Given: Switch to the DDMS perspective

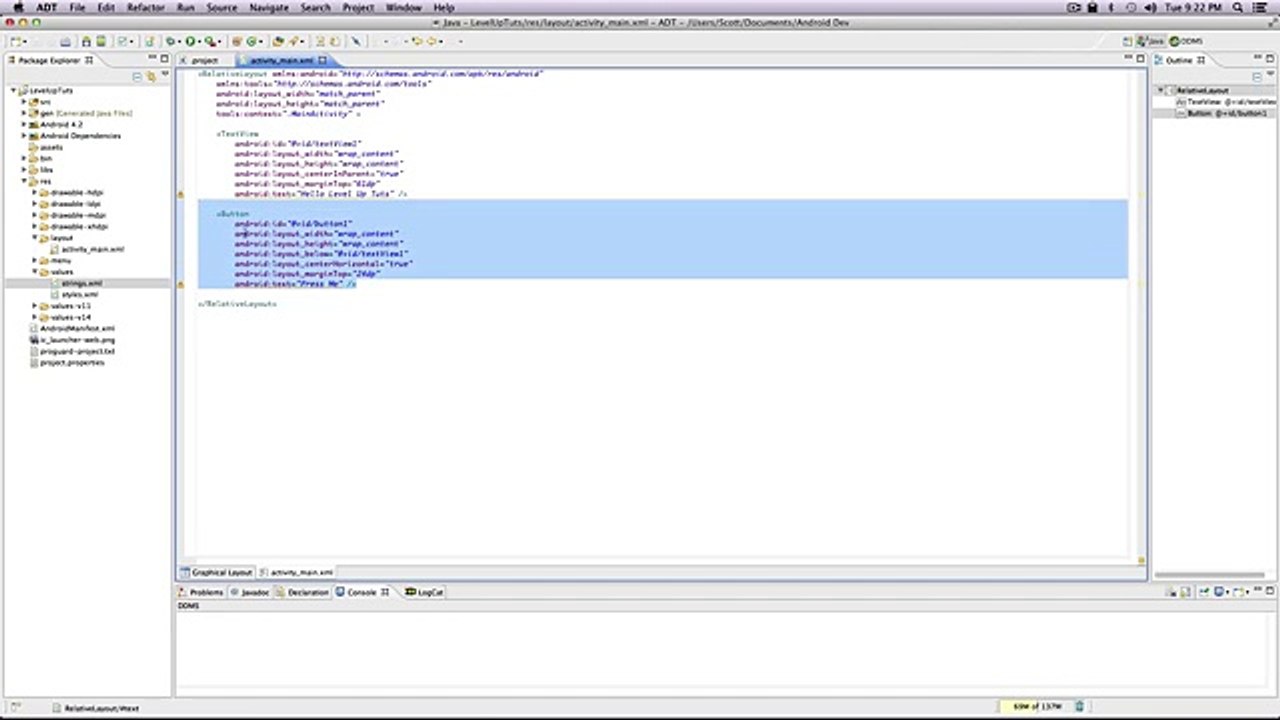Looking at the screenshot, I should point(1186,42).
